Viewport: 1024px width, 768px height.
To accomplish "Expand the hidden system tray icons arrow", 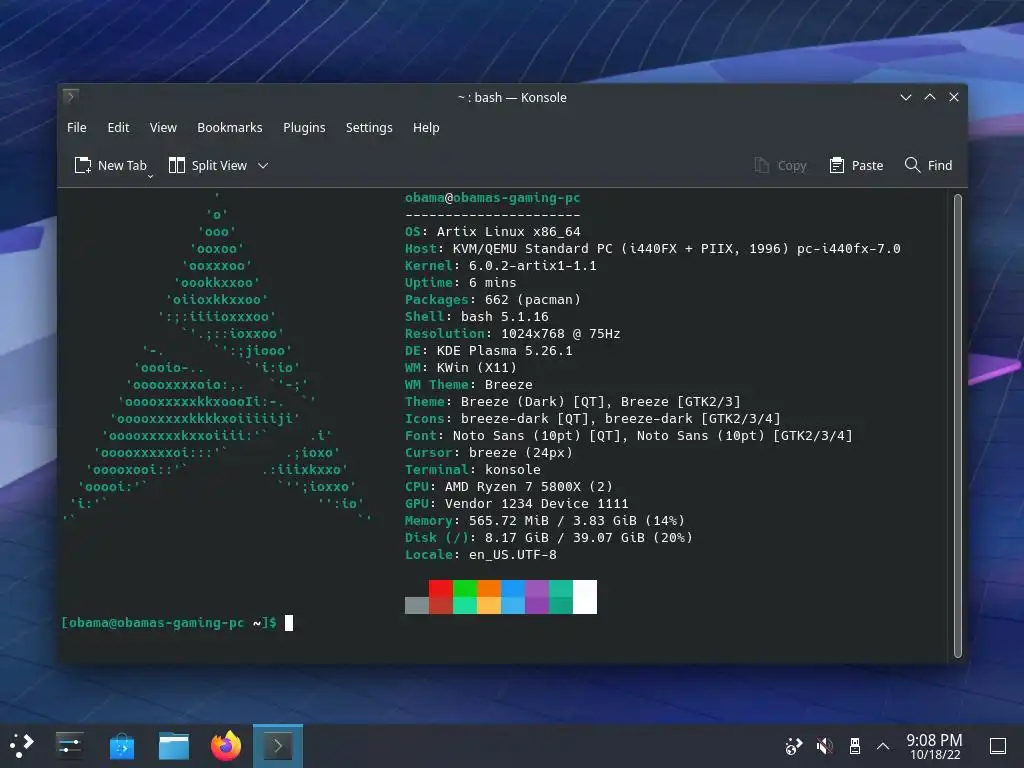I will pyautogui.click(x=883, y=746).
